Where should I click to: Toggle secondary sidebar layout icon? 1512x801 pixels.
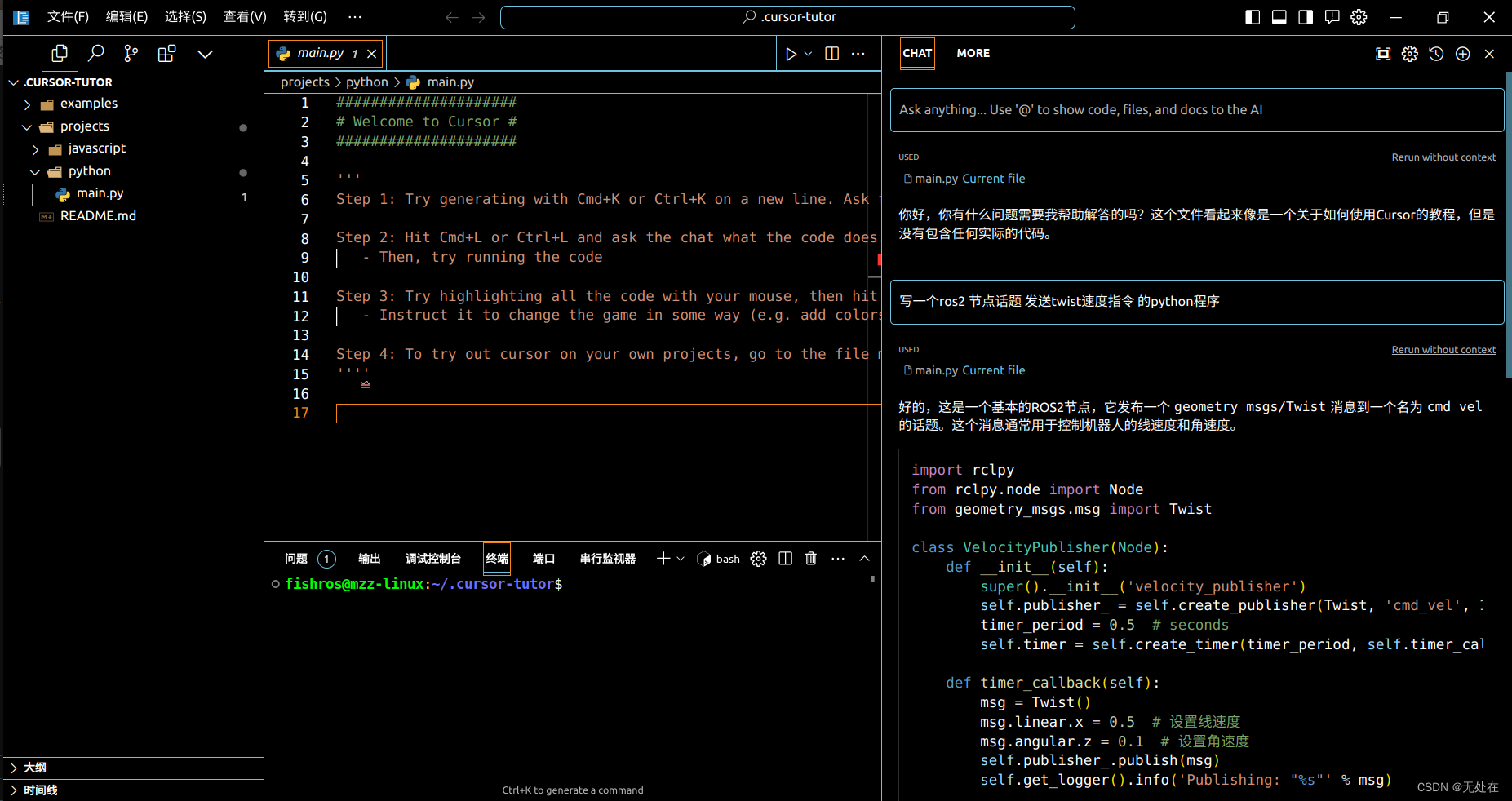click(1306, 17)
